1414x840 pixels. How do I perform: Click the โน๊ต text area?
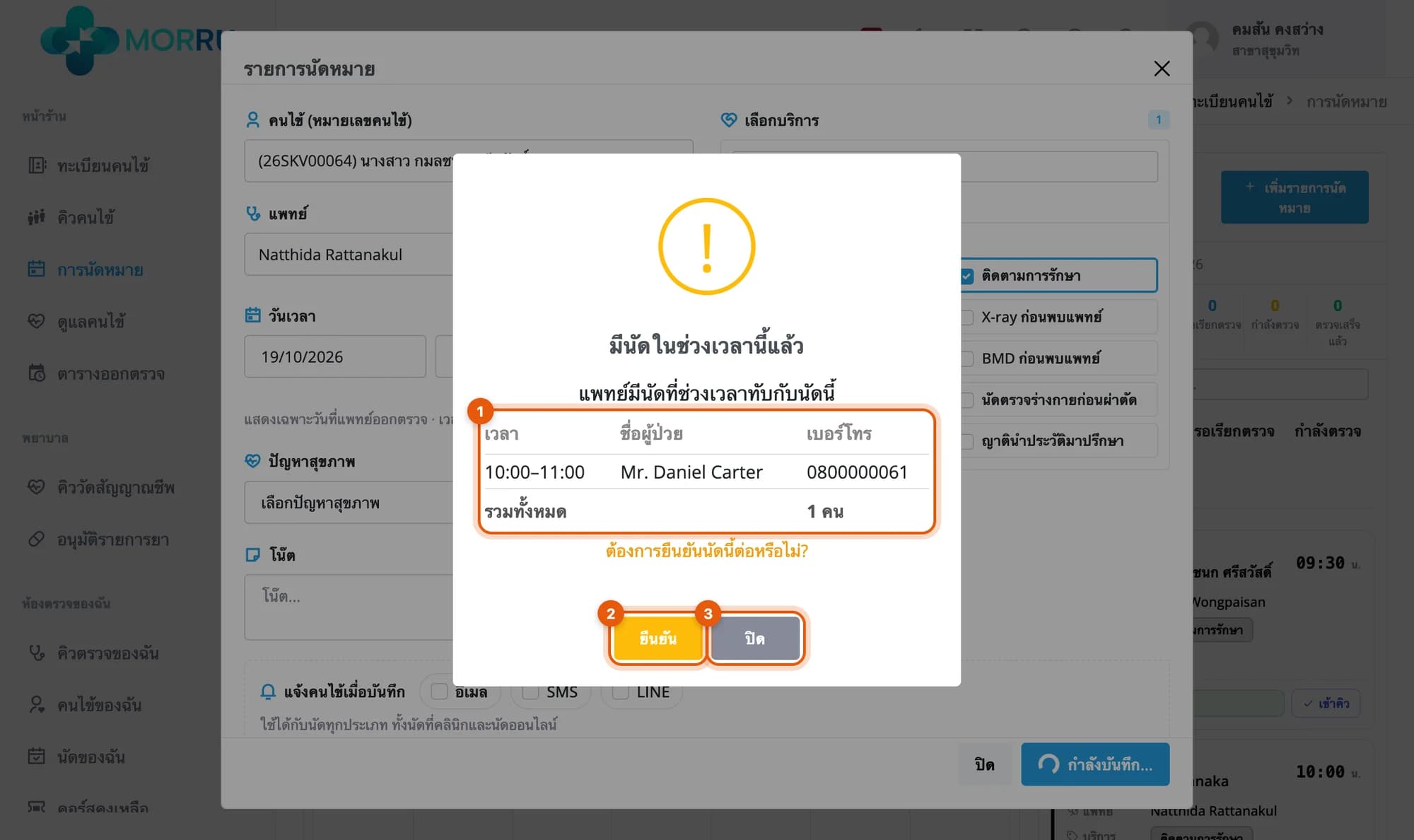[349, 607]
